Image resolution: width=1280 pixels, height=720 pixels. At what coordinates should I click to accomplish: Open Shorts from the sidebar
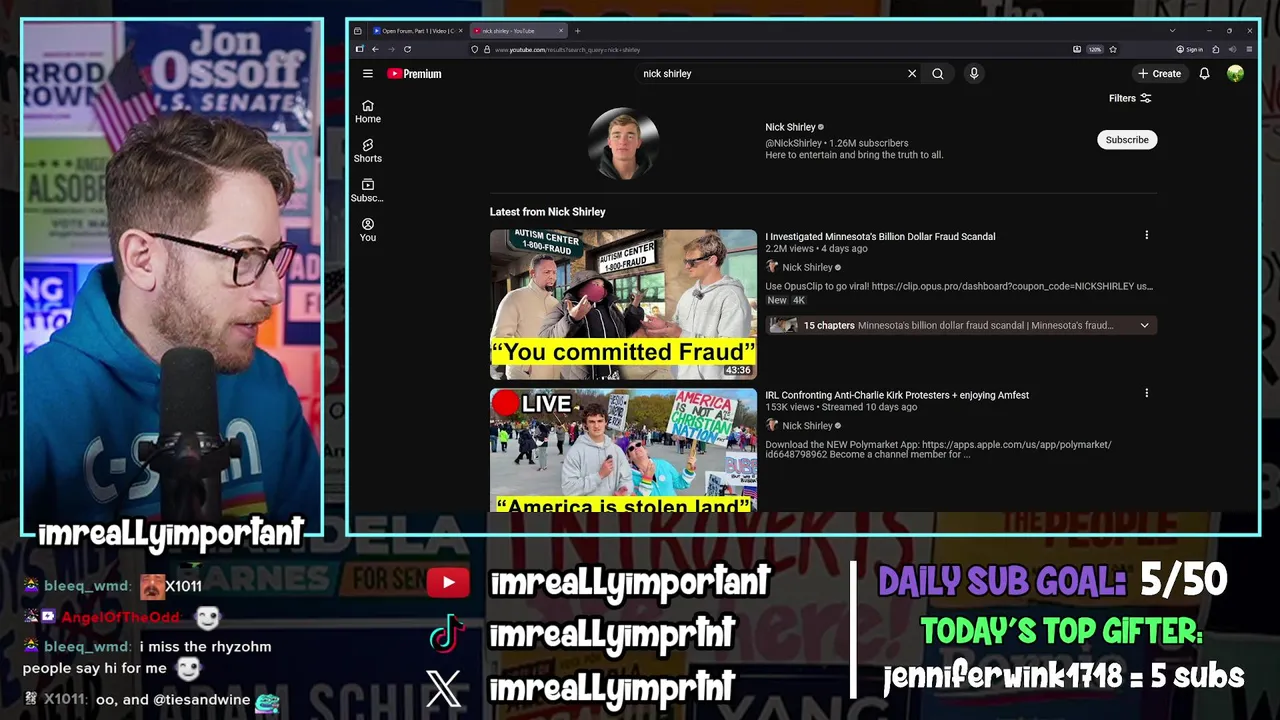point(368,151)
